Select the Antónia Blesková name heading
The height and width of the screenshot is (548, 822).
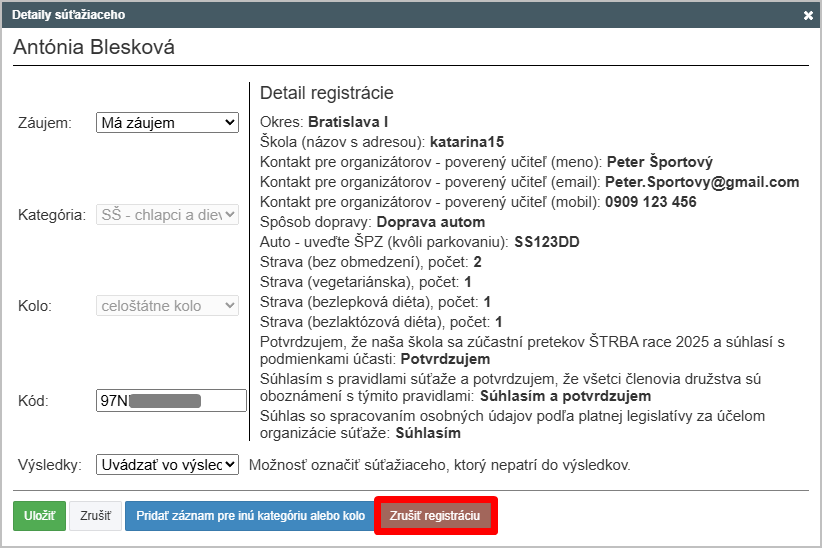[94, 47]
